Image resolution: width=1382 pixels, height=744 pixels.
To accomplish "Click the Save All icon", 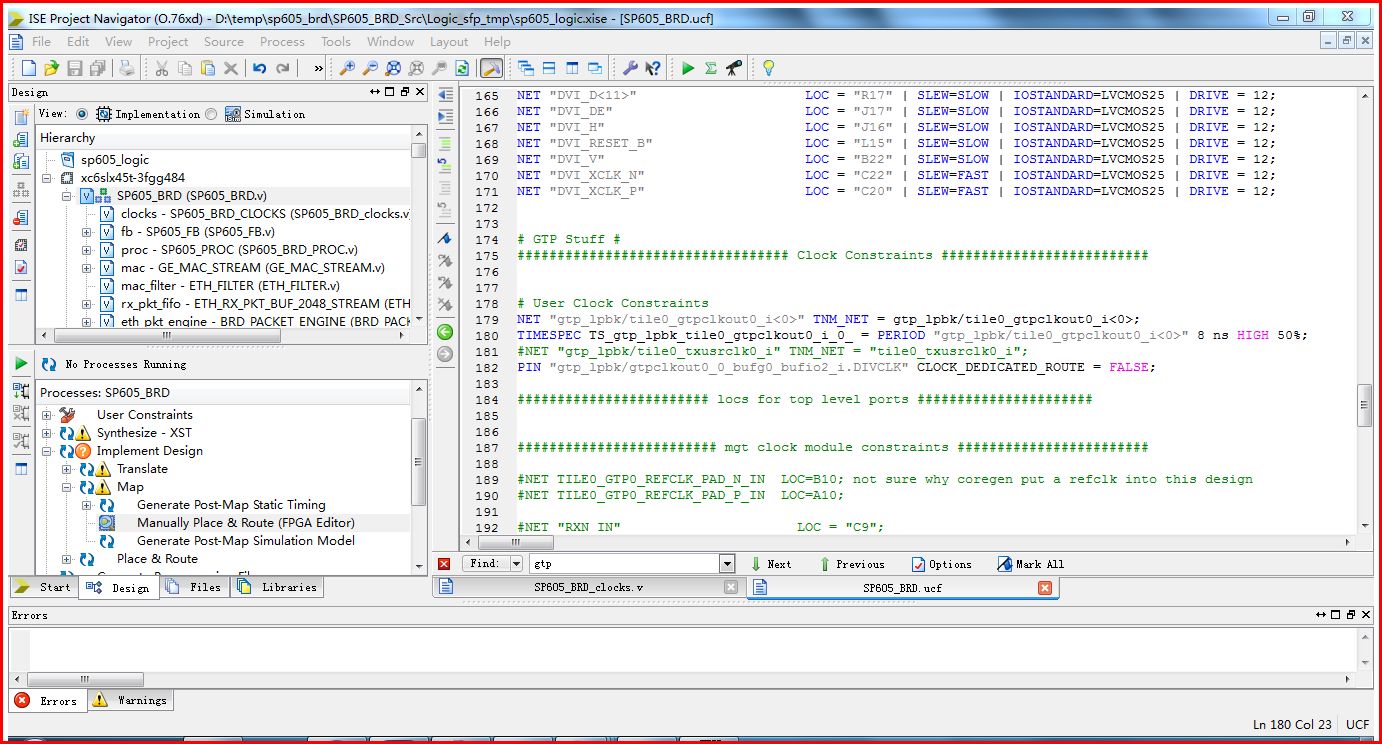I will point(97,68).
